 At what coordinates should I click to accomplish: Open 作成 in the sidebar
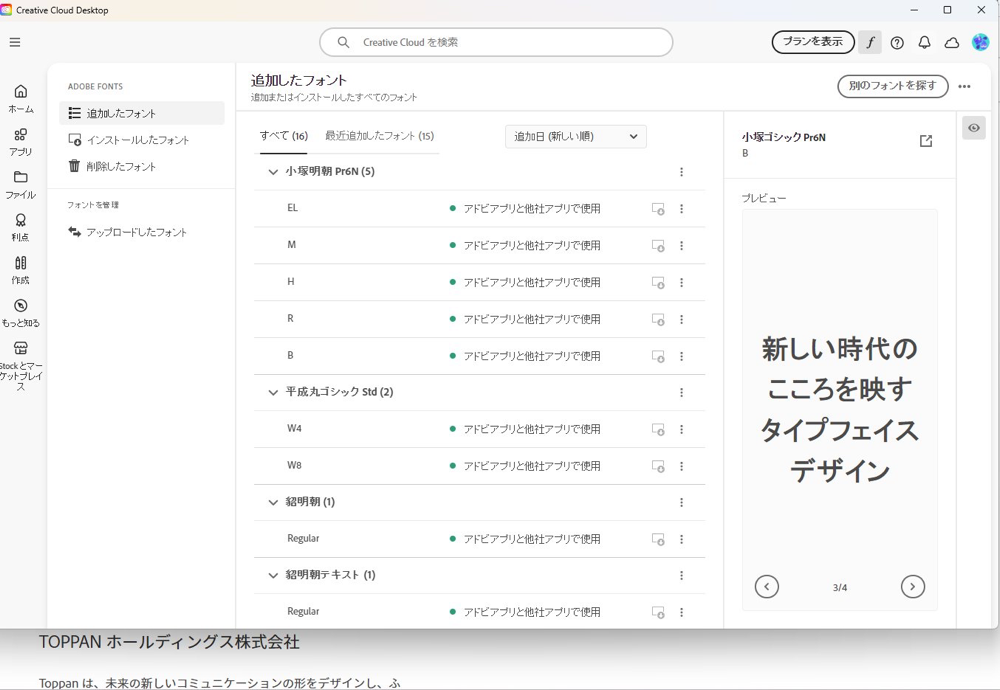click(20, 270)
